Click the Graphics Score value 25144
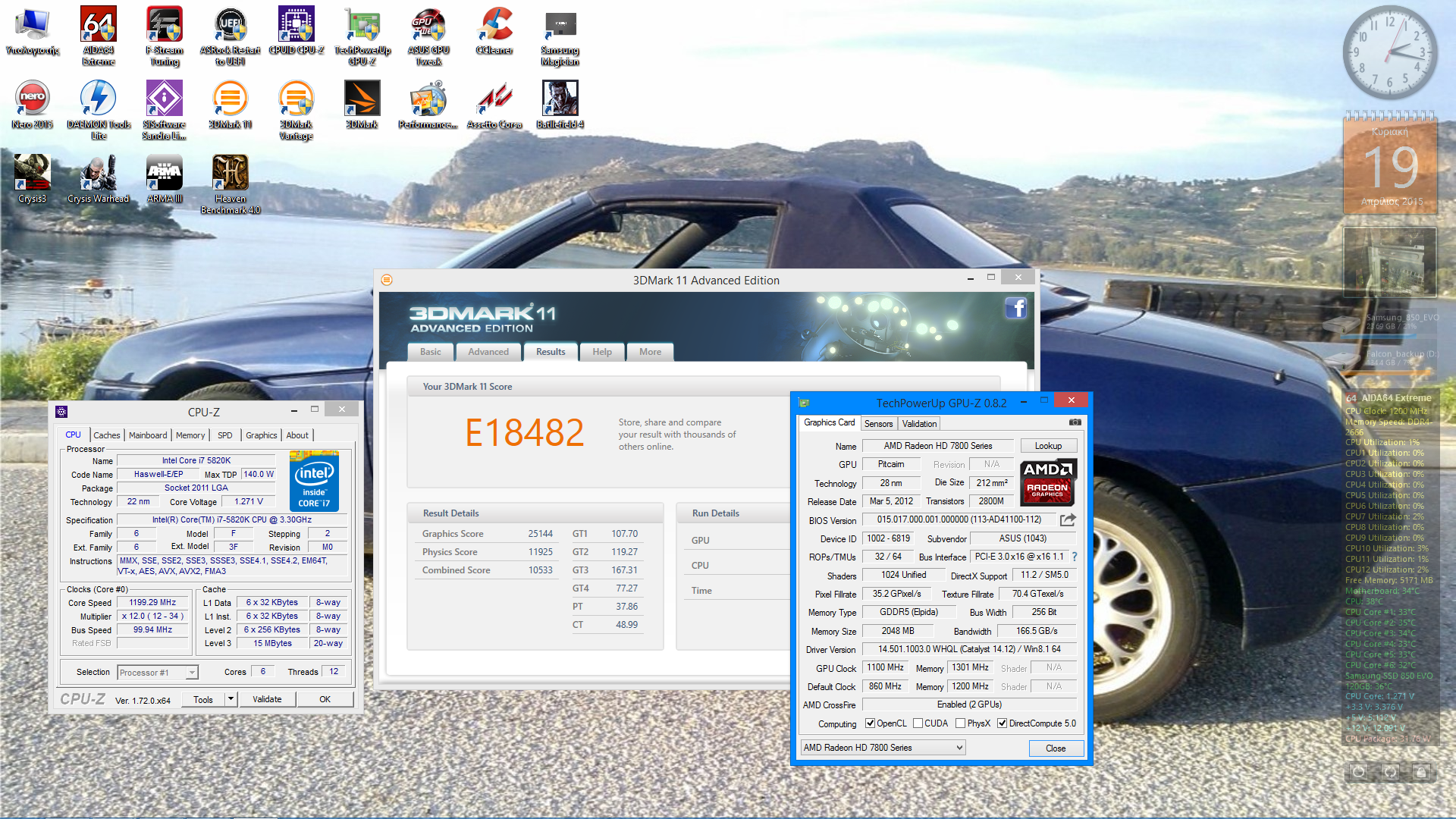The height and width of the screenshot is (819, 1456). [540, 534]
